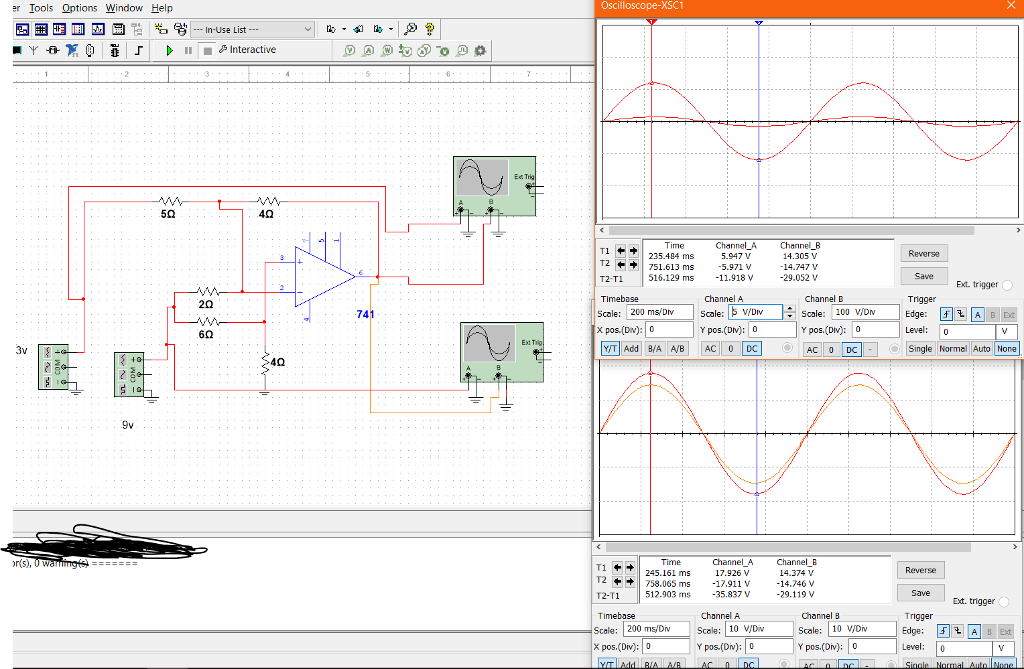This screenshot has height=669, width=1024.
Task: Click the voltage probe icon on the toolbar
Action: 348,51
